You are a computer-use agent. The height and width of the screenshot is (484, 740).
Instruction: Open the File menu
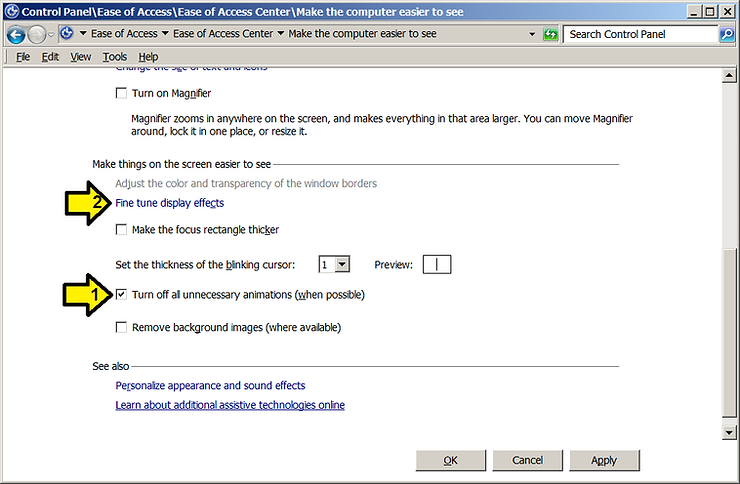click(x=23, y=57)
